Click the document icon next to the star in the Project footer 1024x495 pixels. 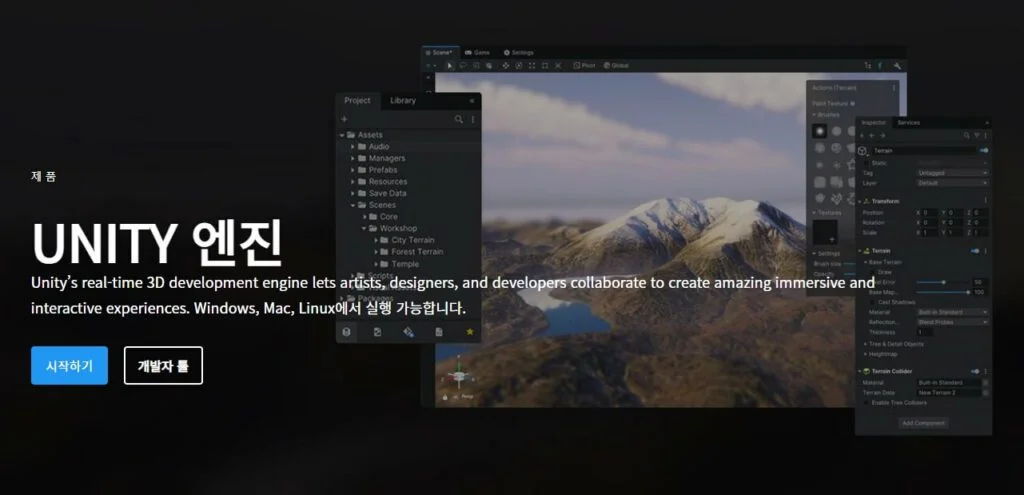(x=439, y=332)
